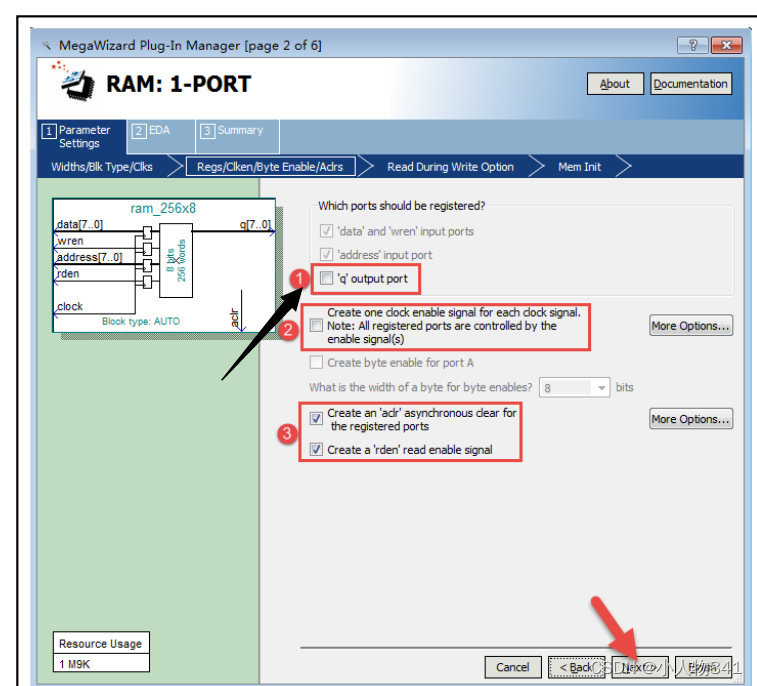This screenshot has width=757, height=686.
Task: Go to the Summary tab
Action: (238, 137)
